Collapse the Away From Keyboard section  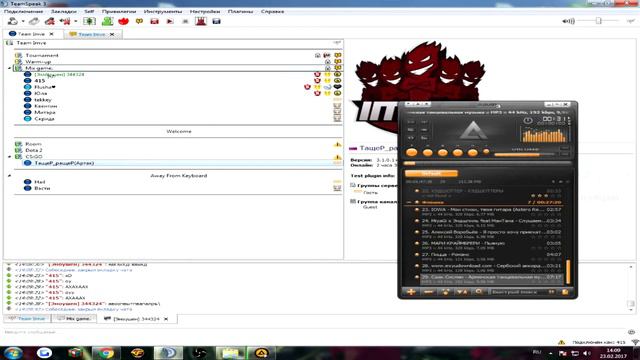[9, 176]
